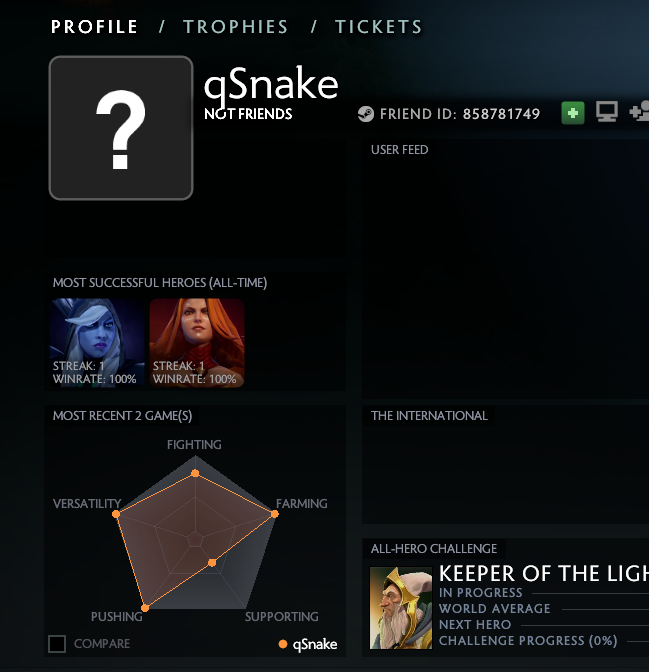
Task: Click the monitor icon beside Friend ID
Action: click(607, 111)
